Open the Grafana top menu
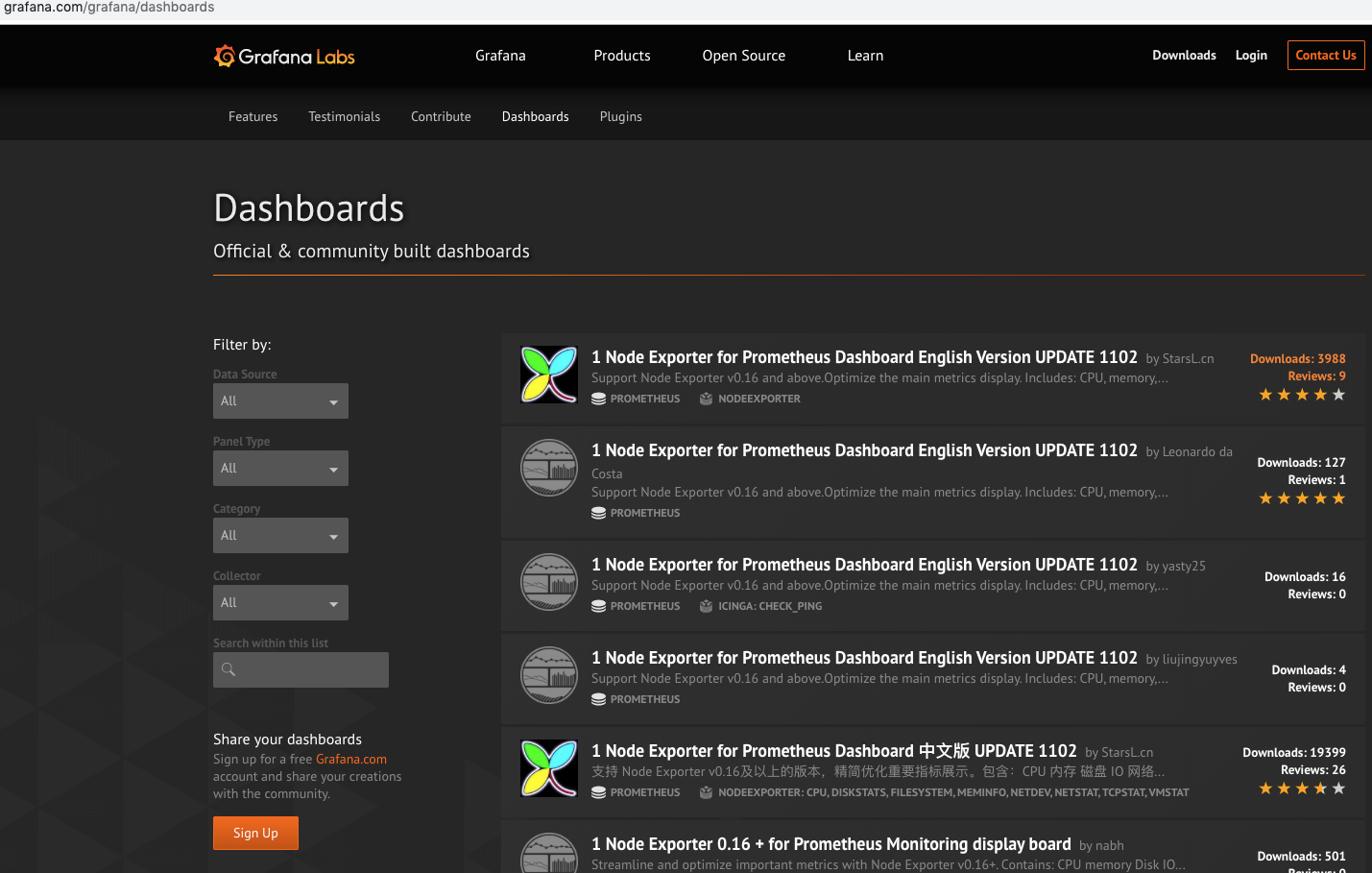This screenshot has width=1372, height=873. tap(500, 56)
